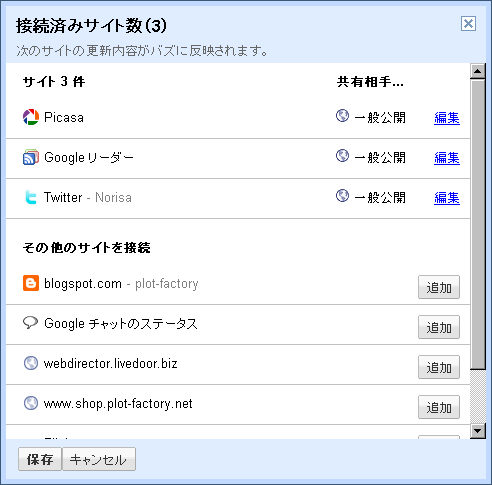Click the その他のサイトを接続 heading

pyautogui.click(x=87, y=248)
